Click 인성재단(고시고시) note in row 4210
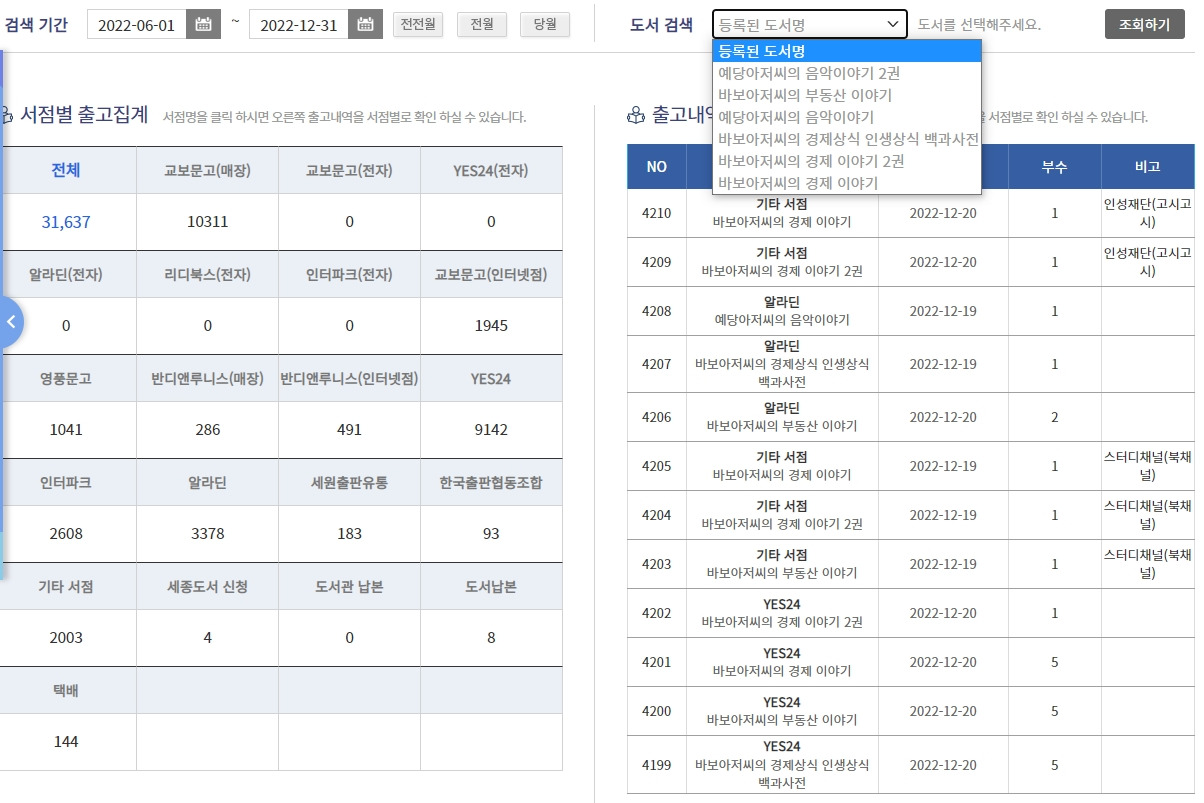The image size is (1204, 803). coord(1148,213)
